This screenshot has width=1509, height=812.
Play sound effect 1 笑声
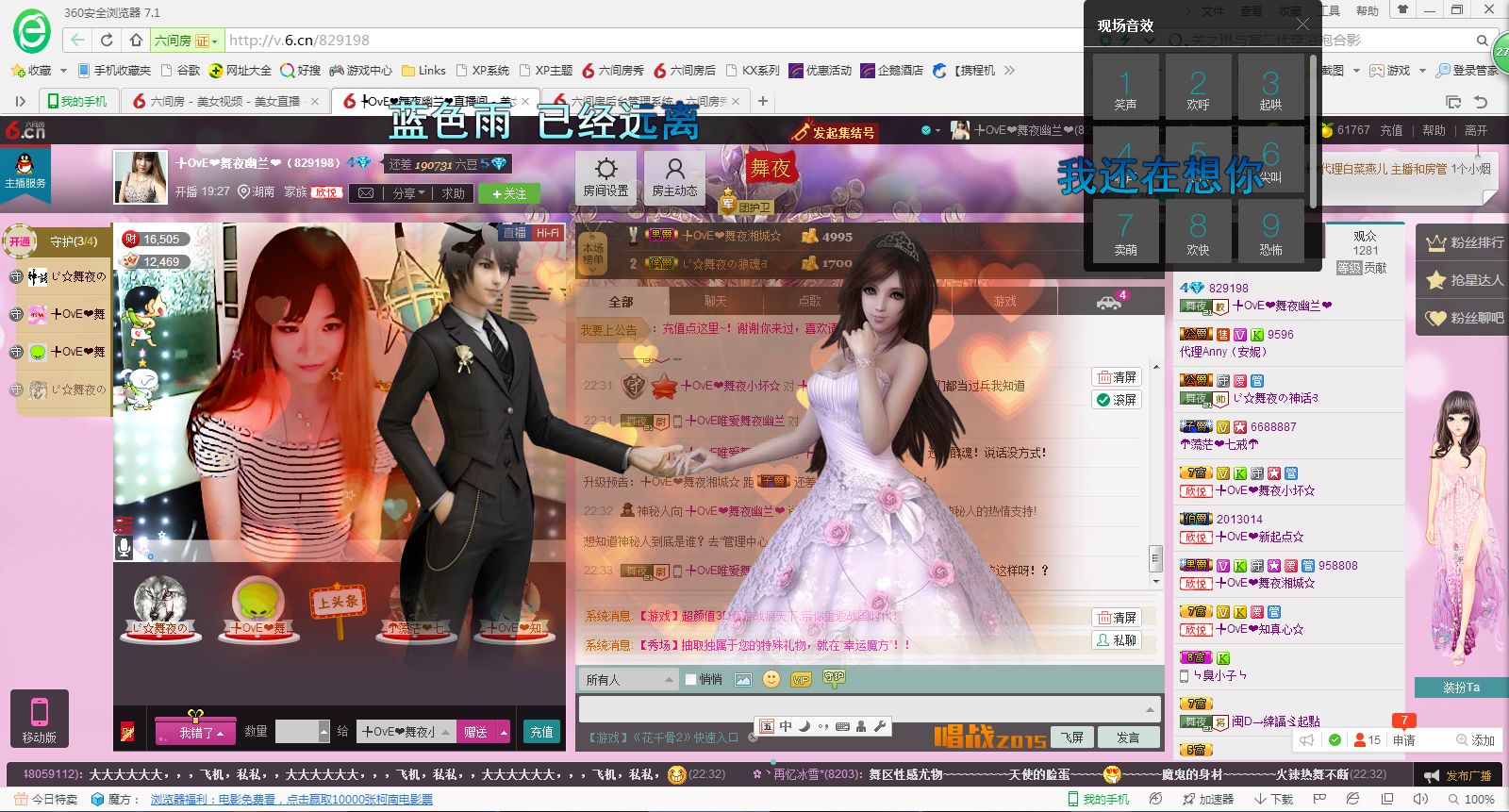[x=1125, y=89]
